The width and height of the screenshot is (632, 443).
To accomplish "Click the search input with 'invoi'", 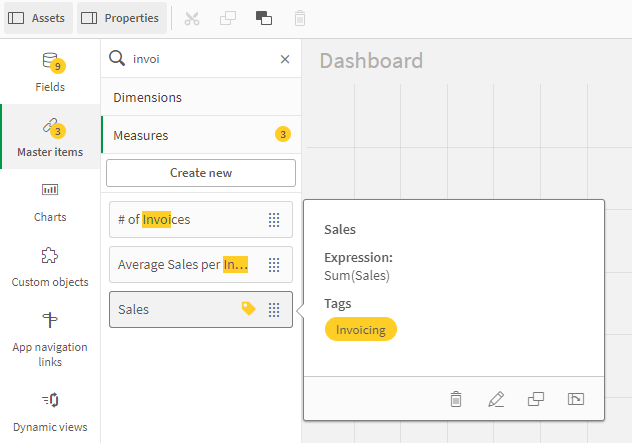I will 200,59.
